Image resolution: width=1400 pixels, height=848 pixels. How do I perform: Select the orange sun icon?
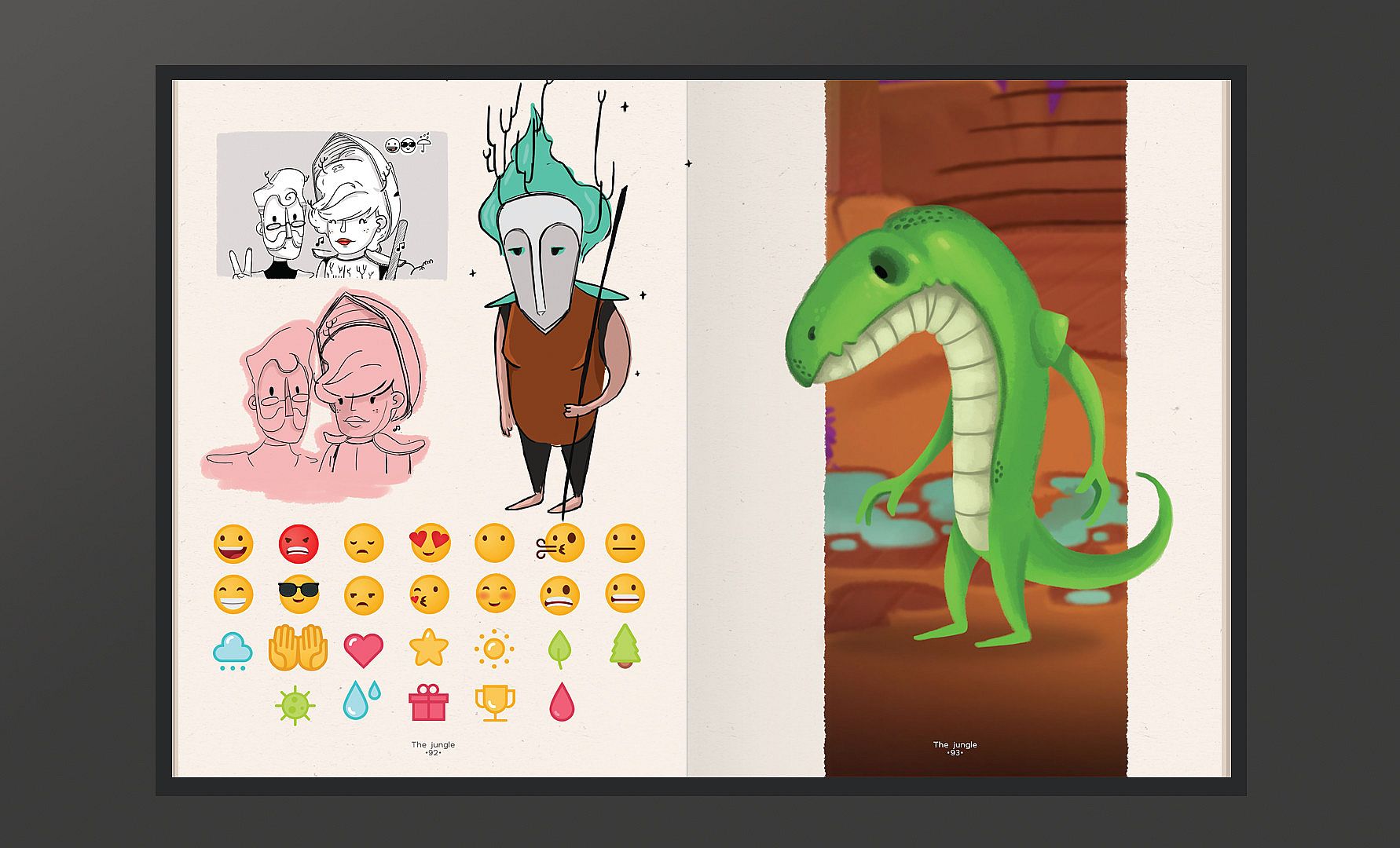[493, 649]
